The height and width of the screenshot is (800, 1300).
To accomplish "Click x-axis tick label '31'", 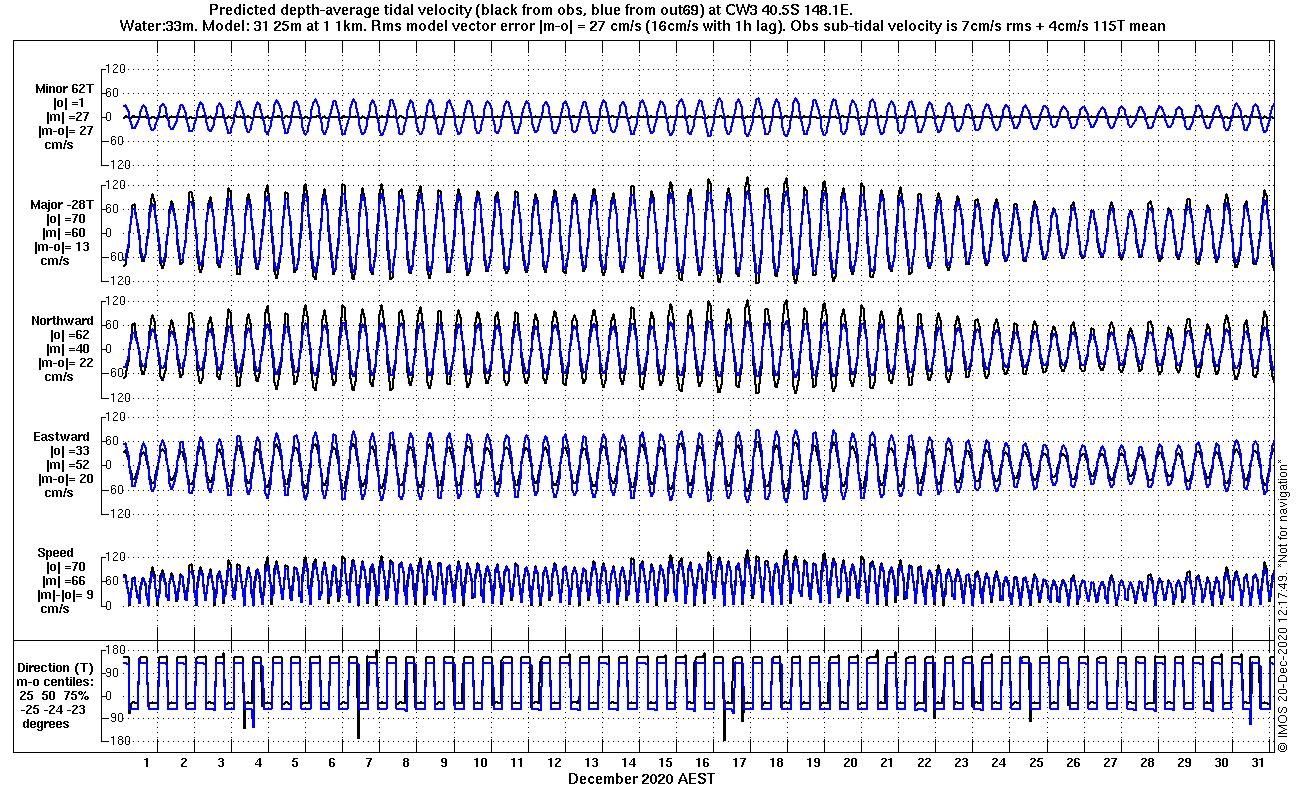I will [1257, 763].
